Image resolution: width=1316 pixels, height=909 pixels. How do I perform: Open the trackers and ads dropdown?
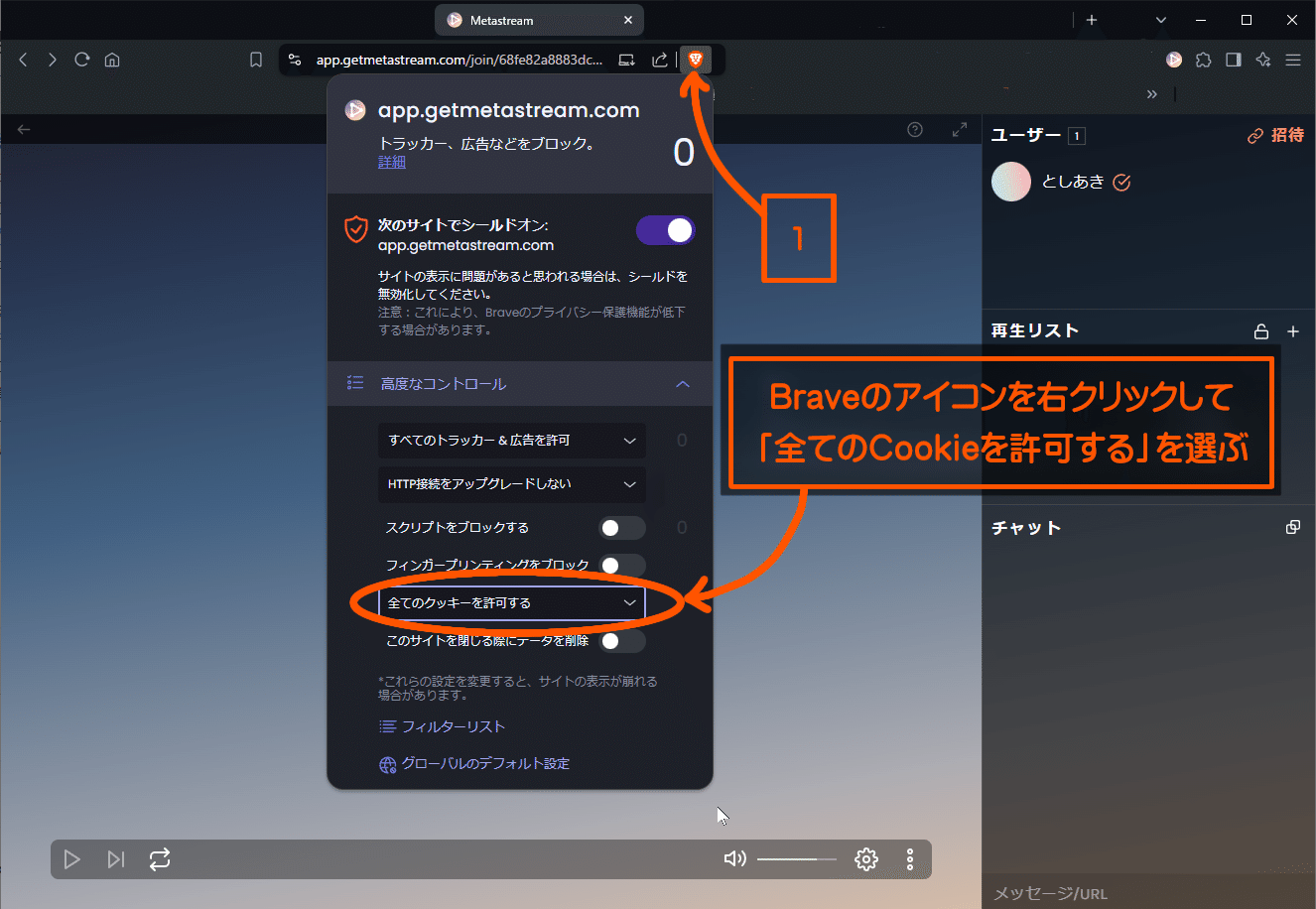tap(512, 441)
